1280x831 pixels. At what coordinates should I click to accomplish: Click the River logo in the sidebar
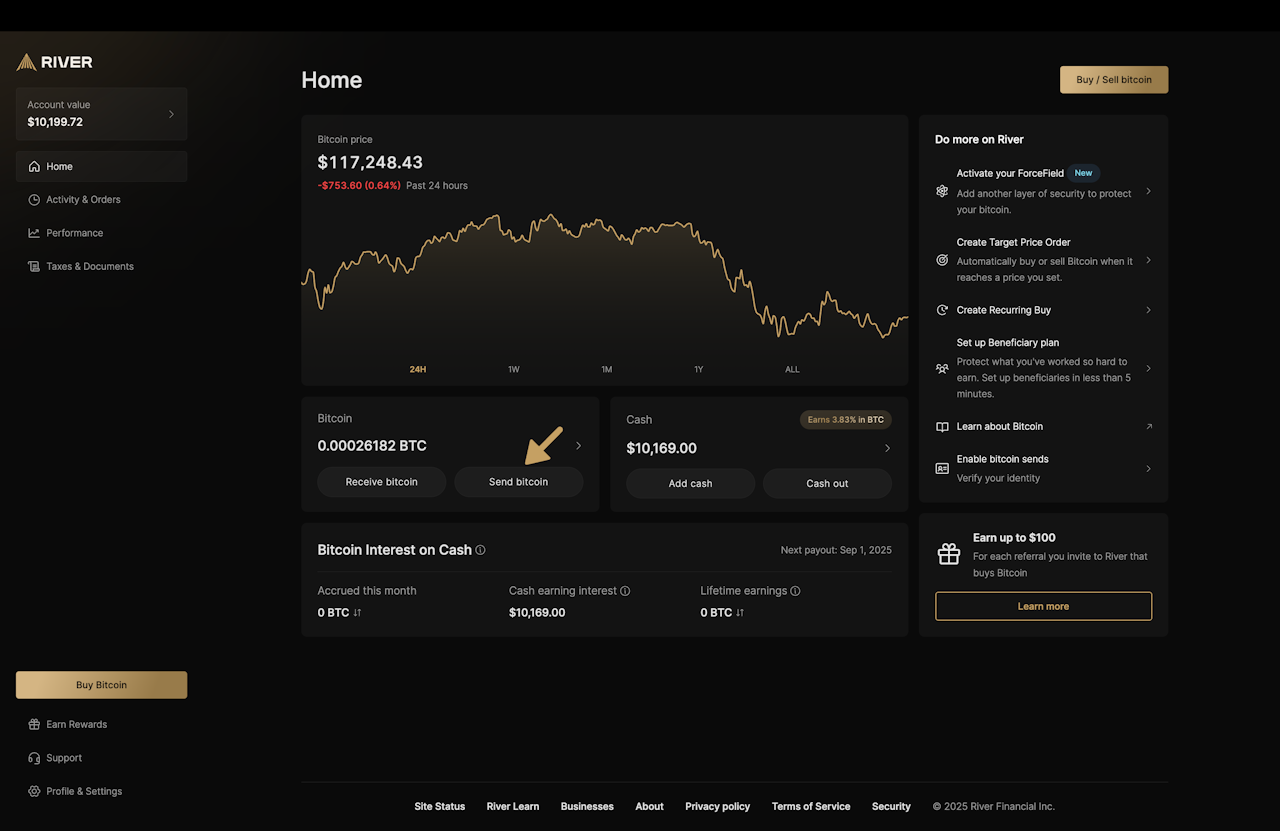click(55, 62)
